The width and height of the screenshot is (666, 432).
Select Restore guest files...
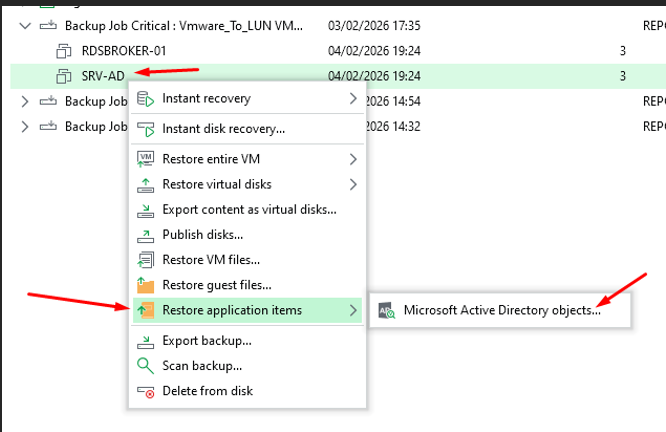[247, 285]
